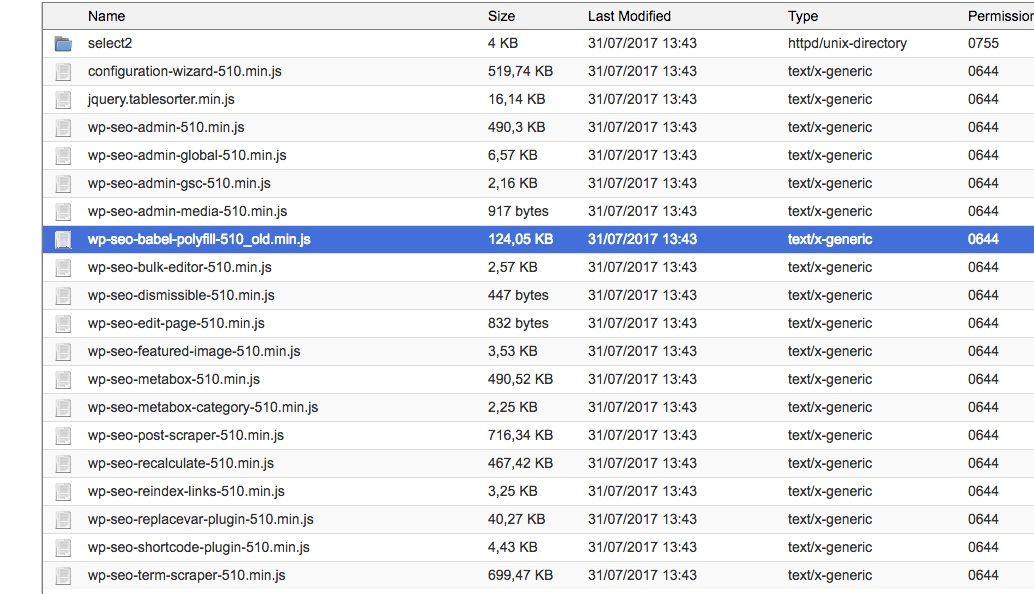Click highlighted wp-seo-babel-polyfill-510_old.min.js file name
This screenshot has width=1034, height=594.
pos(199,239)
